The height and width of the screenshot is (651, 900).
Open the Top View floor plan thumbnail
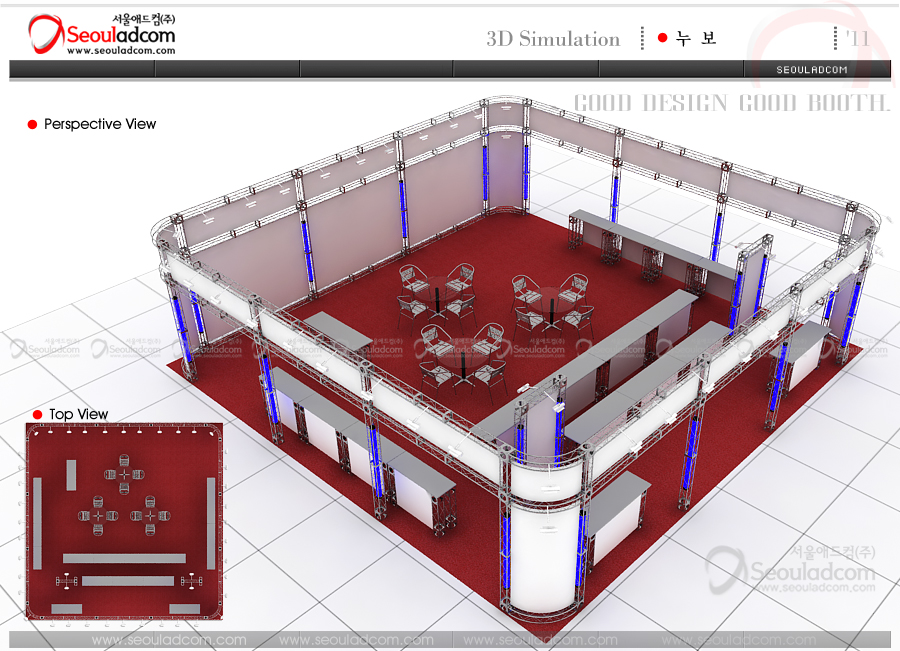click(124, 521)
